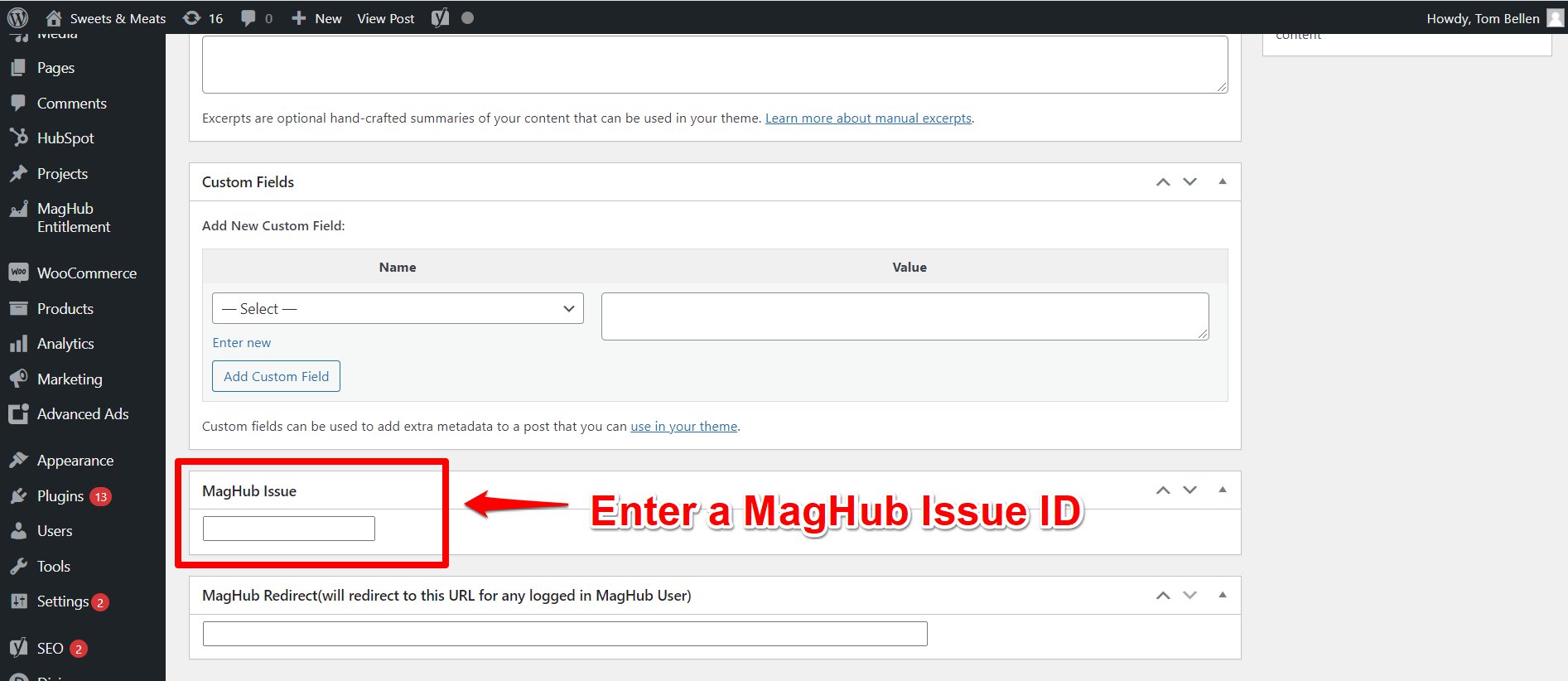Click the Pages sidebar icon
Screen dimensions: 1568x681
pos(18,68)
